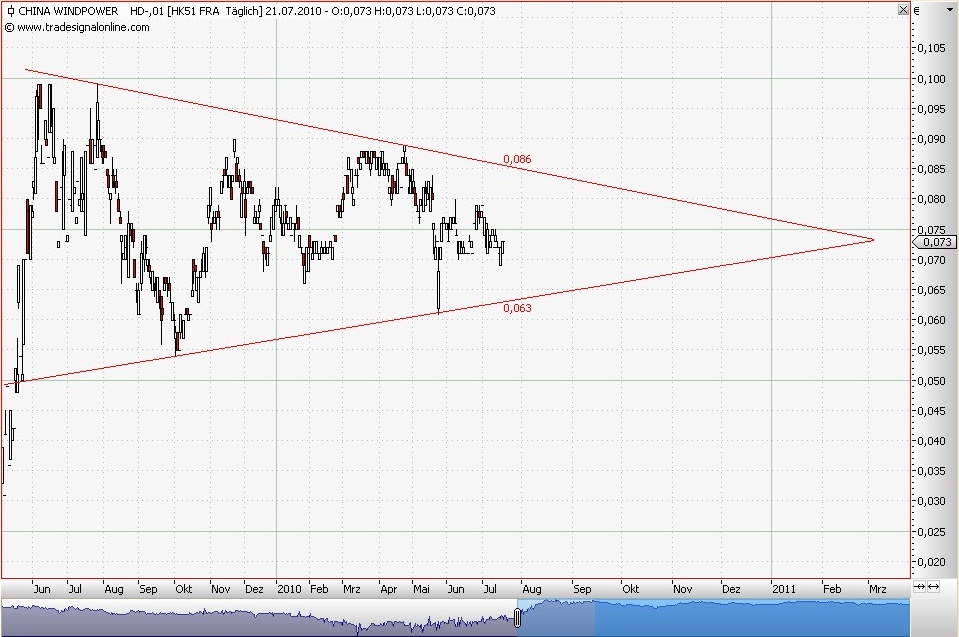Click the copyright symbol before tradesignalonline.com
The height and width of the screenshot is (637, 959).
click(x=9, y=28)
